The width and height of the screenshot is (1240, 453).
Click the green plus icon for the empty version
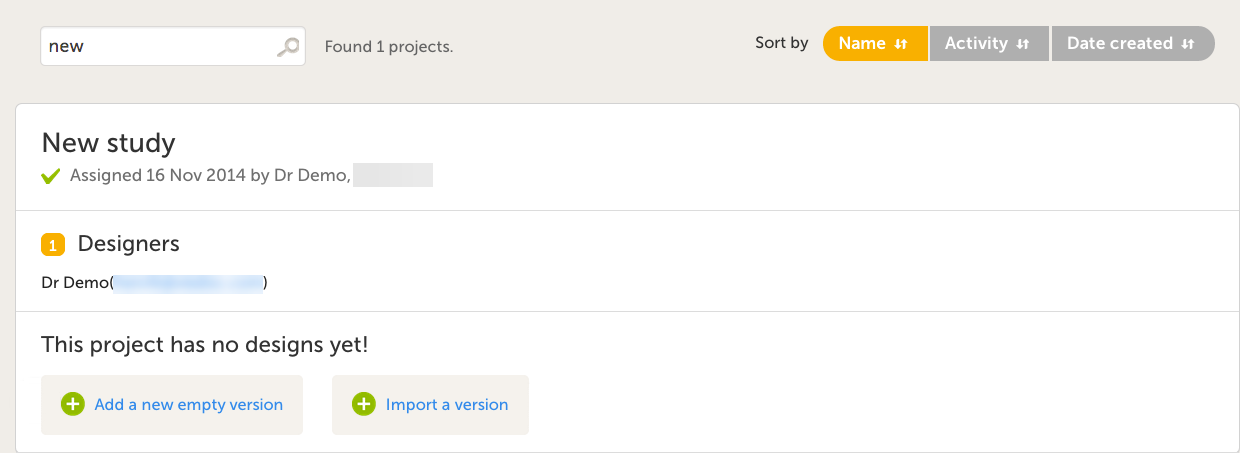tap(73, 404)
